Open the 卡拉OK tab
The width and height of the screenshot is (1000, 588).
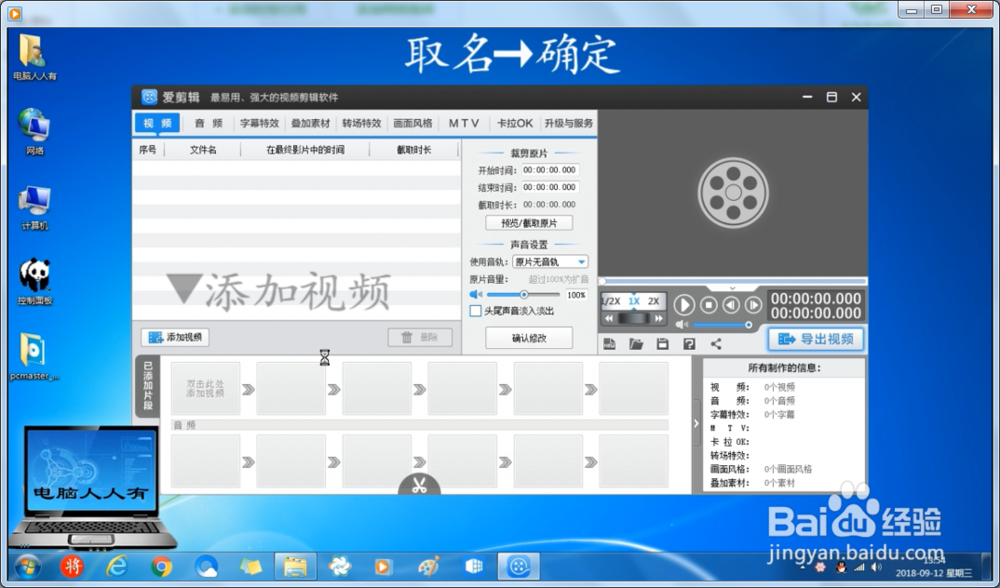point(515,123)
